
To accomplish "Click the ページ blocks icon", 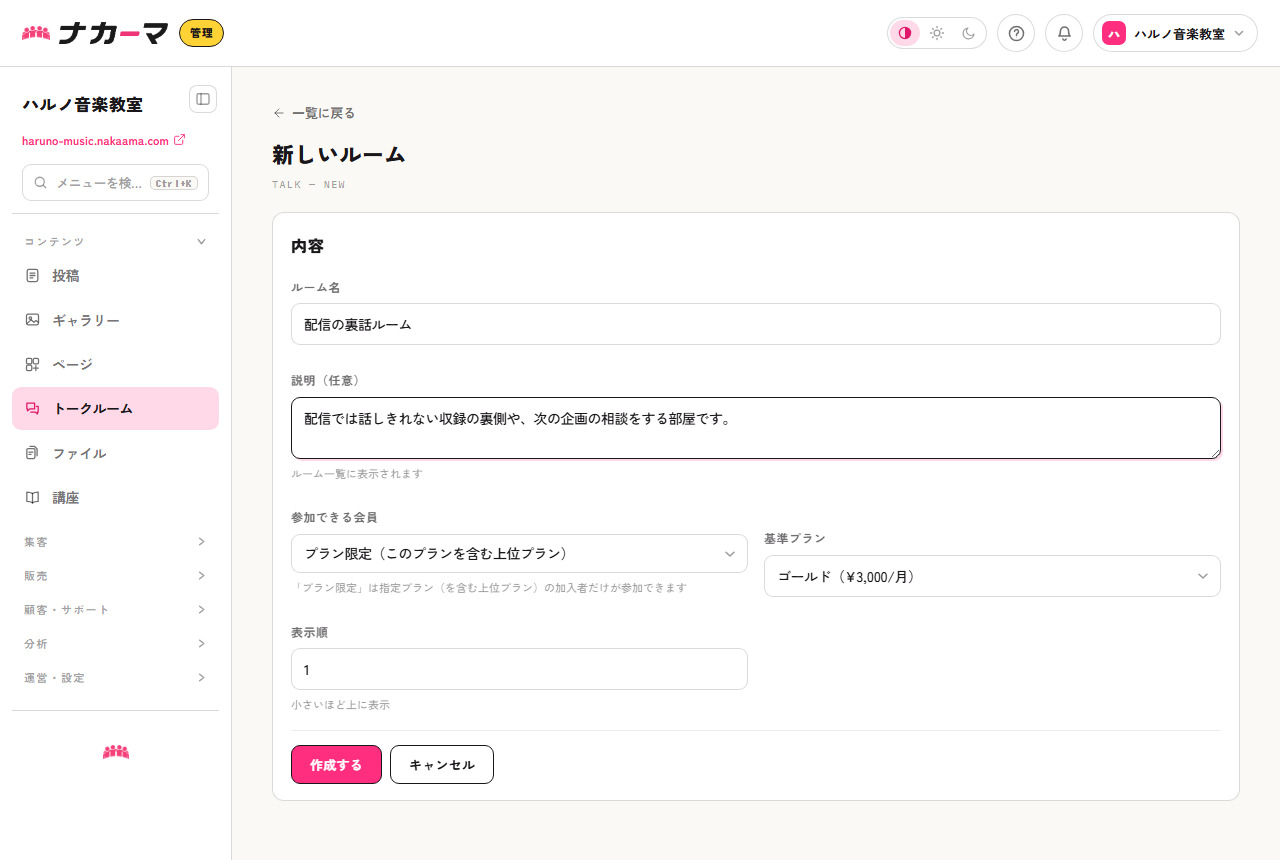I will [33, 364].
